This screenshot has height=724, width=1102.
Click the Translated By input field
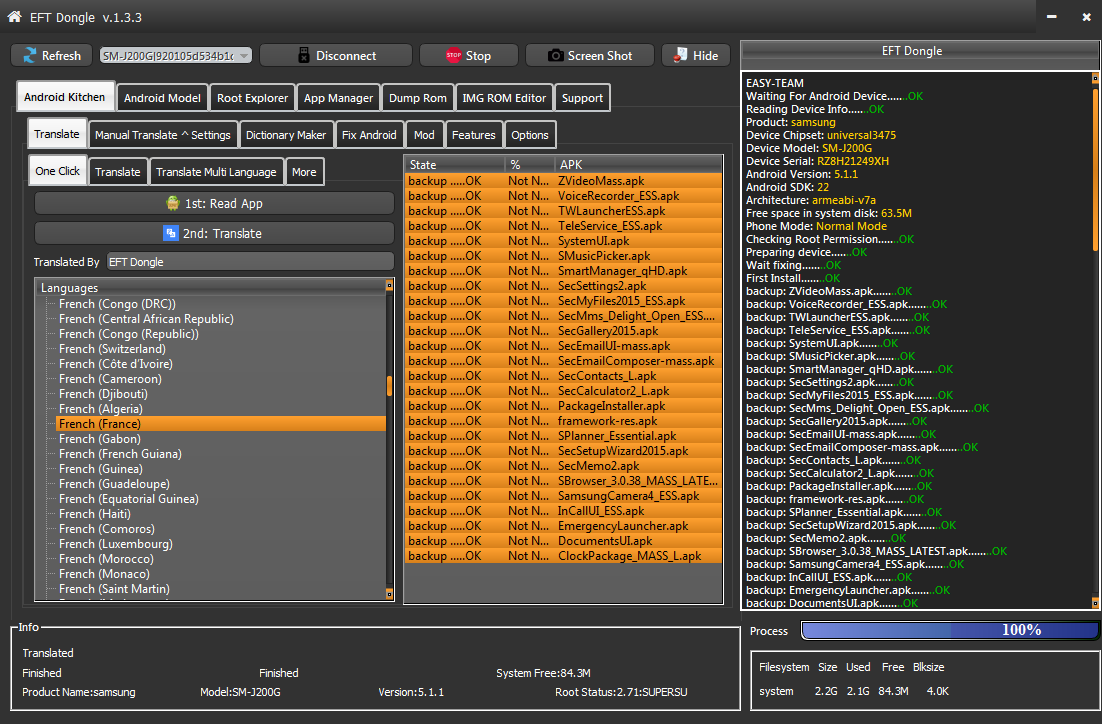coord(250,261)
